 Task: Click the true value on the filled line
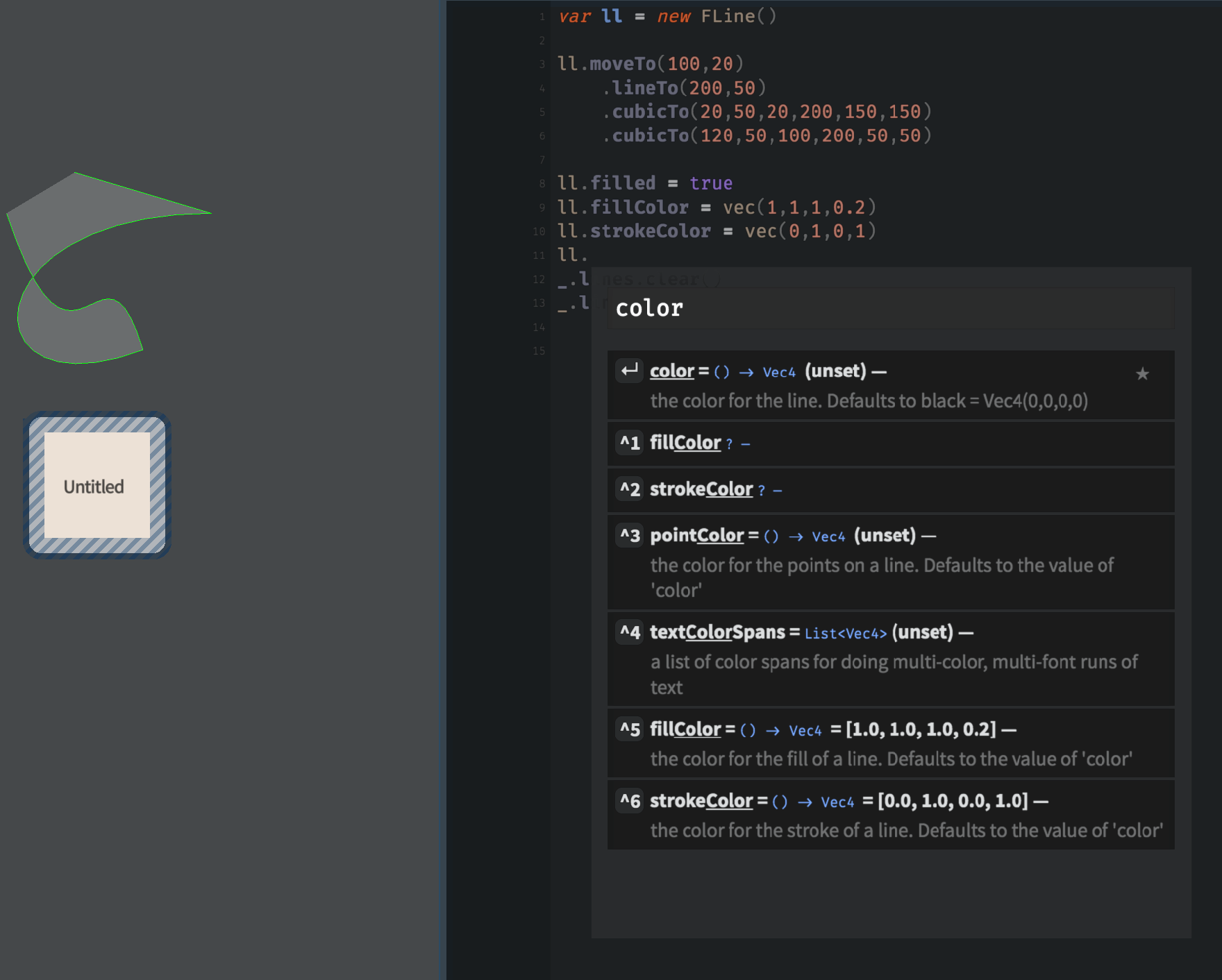(711, 183)
